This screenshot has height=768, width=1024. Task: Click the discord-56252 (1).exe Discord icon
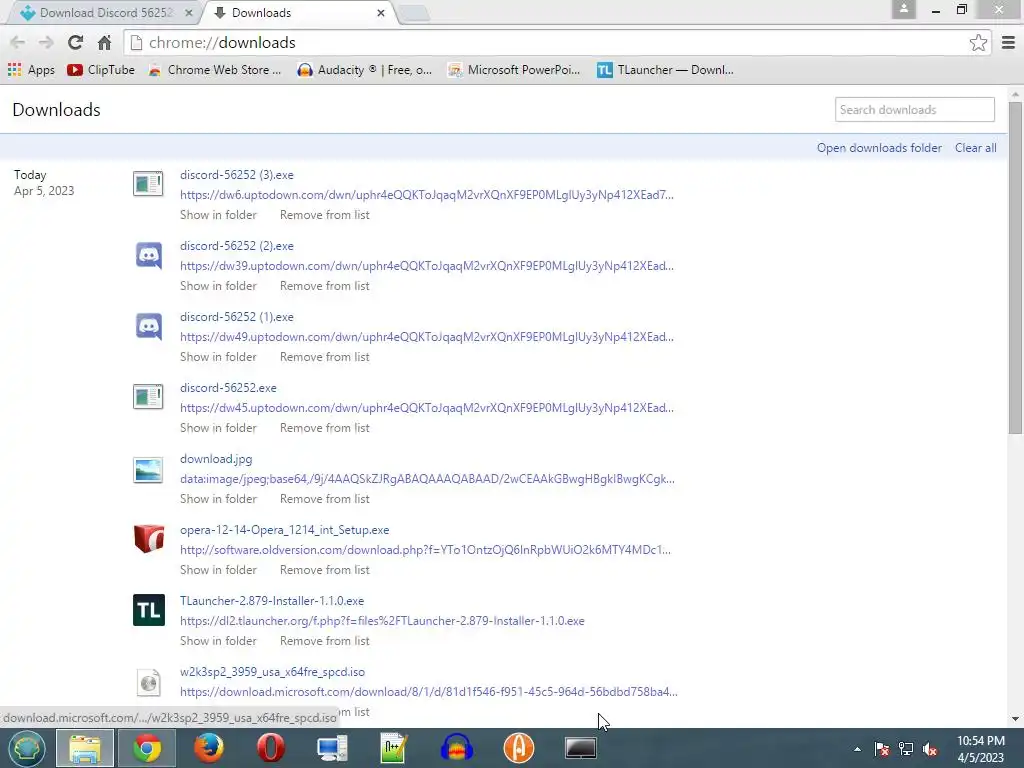148,326
